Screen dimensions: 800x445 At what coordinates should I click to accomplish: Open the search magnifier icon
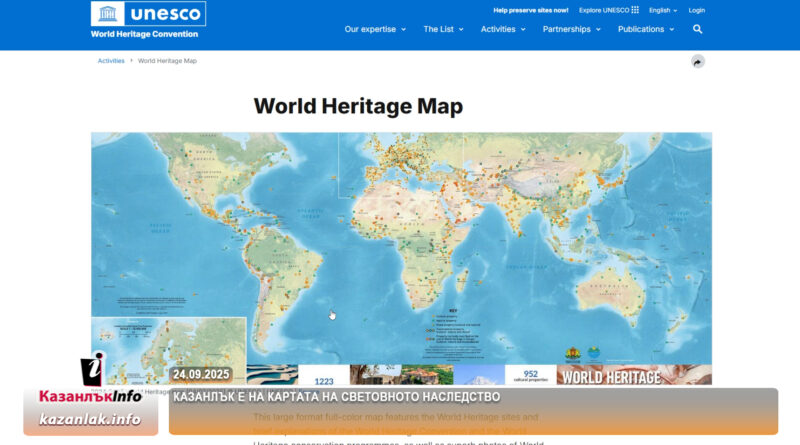pyautogui.click(x=697, y=29)
